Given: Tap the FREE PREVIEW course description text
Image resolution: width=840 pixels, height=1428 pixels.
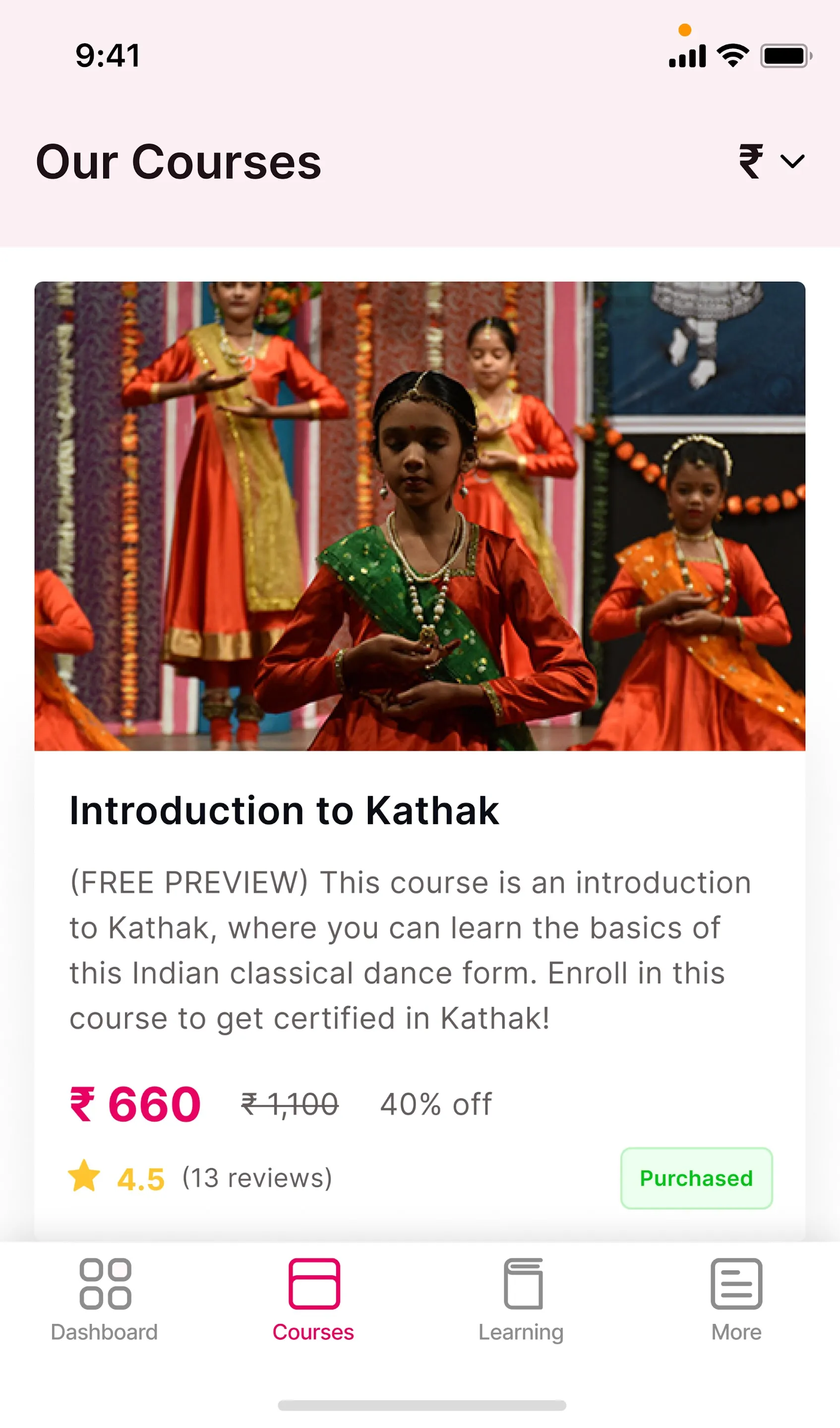Looking at the screenshot, I should pyautogui.click(x=411, y=951).
